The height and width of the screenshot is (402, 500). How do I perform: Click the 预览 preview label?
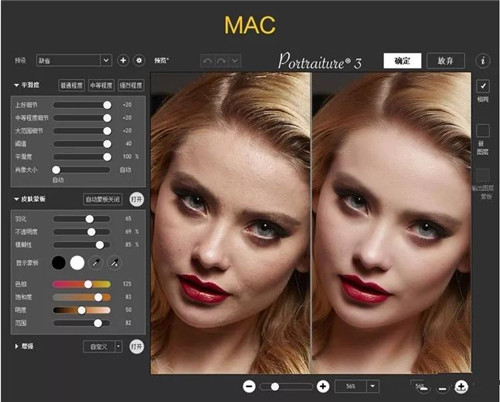pyautogui.click(x=162, y=61)
